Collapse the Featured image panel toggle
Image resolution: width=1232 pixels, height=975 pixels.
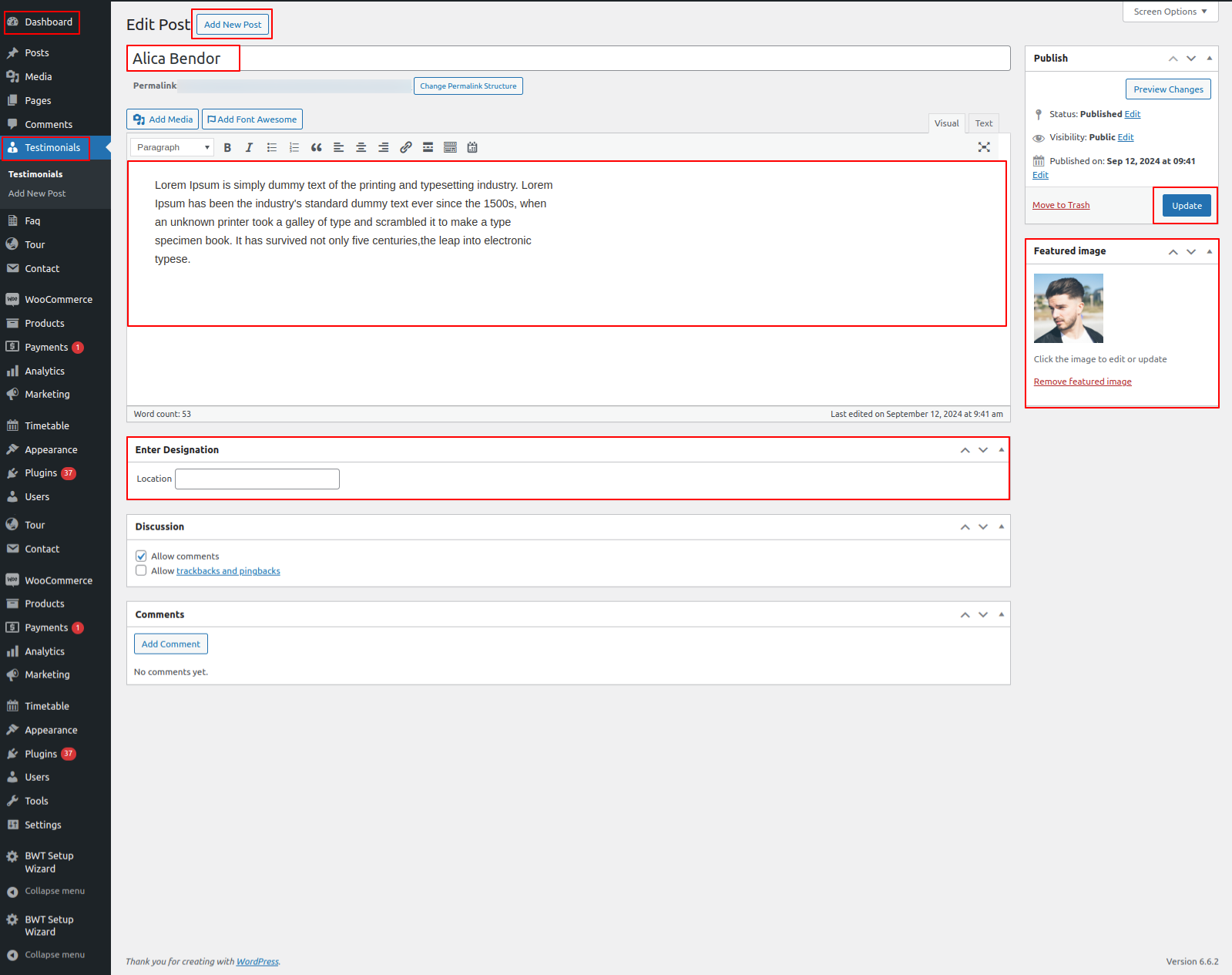click(x=1209, y=251)
